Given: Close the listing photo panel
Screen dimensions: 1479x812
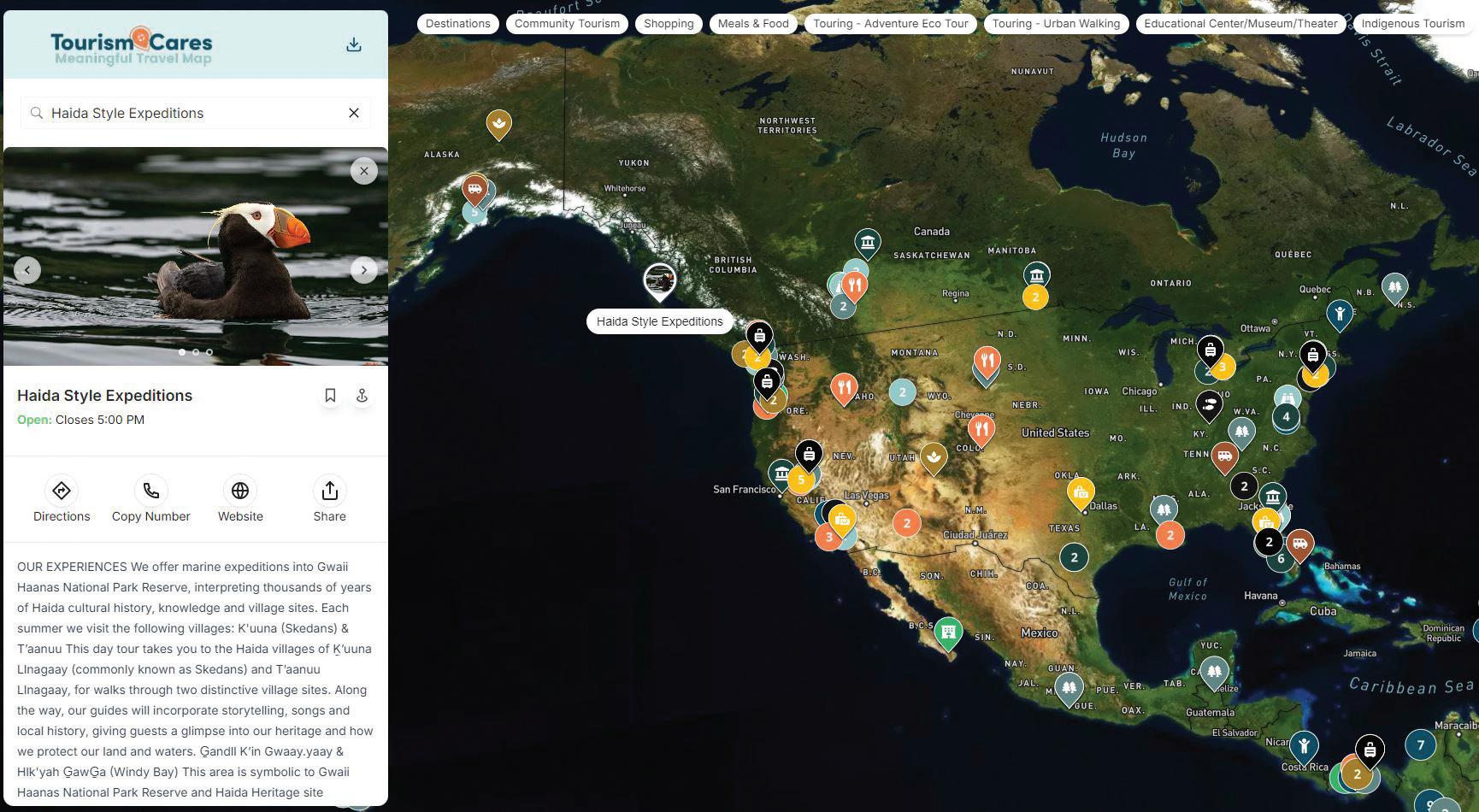Looking at the screenshot, I should point(364,171).
